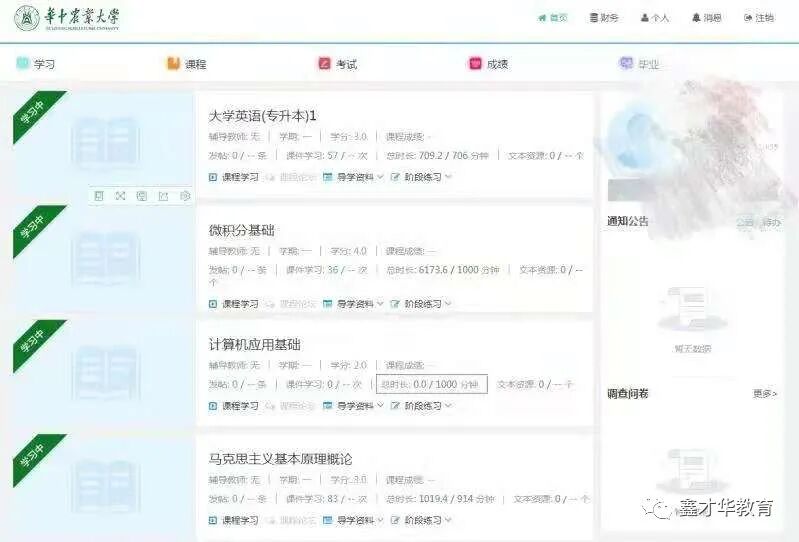Click 注销 to log out
799x542 pixels.
pos(759,18)
